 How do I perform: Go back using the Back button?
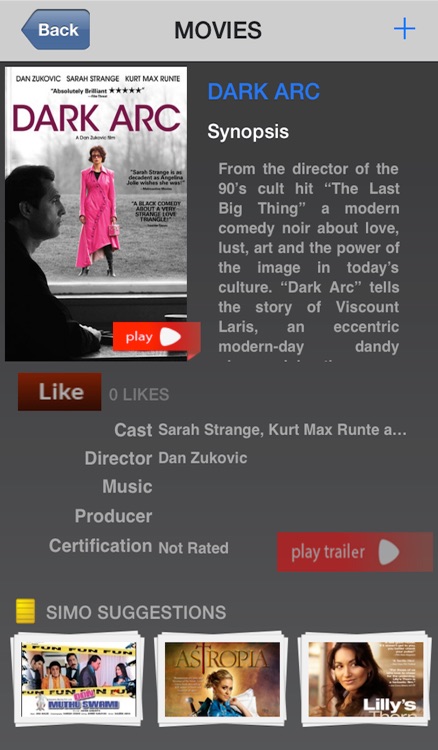pyautogui.click(x=56, y=30)
